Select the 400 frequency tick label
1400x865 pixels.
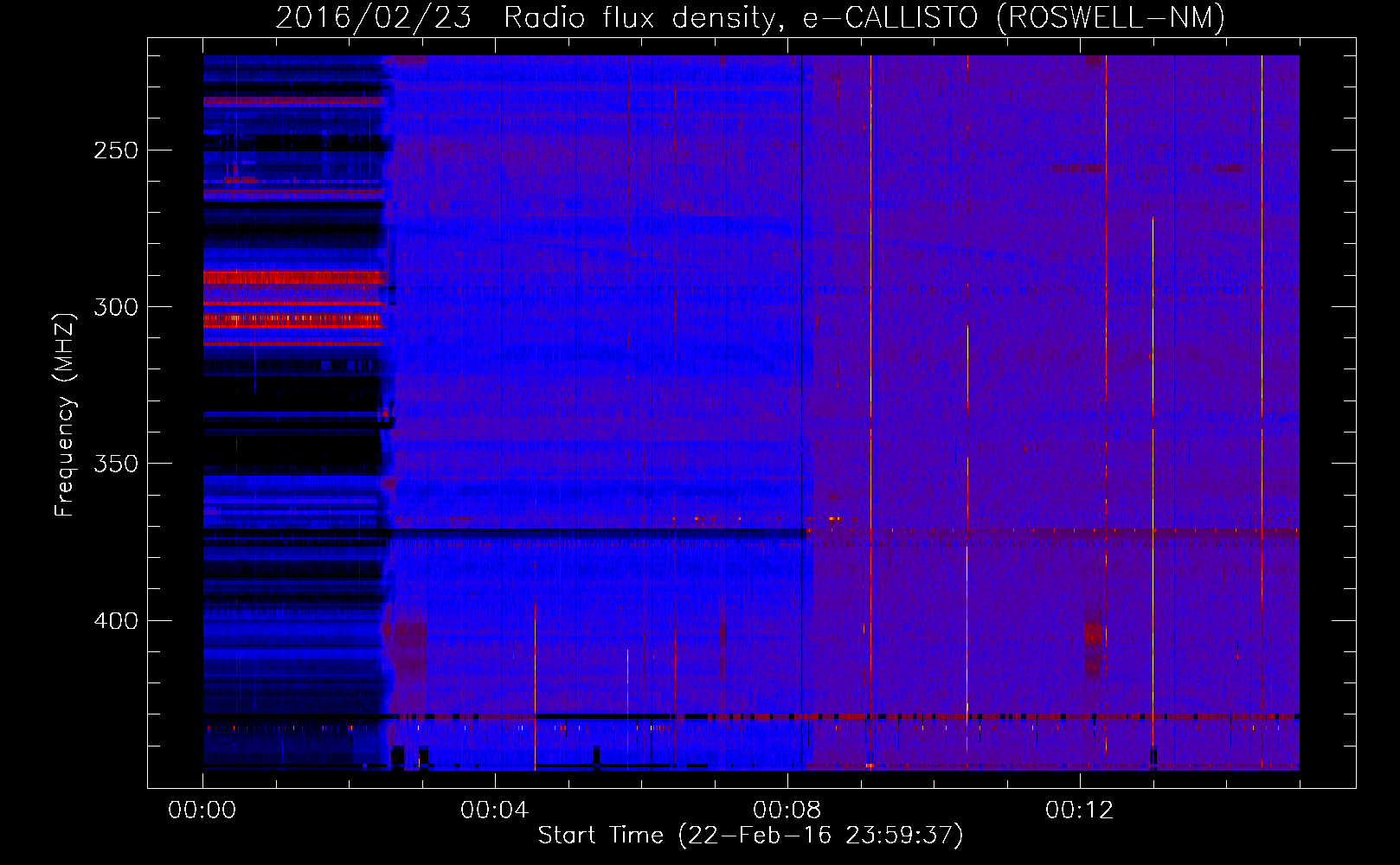tap(116, 621)
